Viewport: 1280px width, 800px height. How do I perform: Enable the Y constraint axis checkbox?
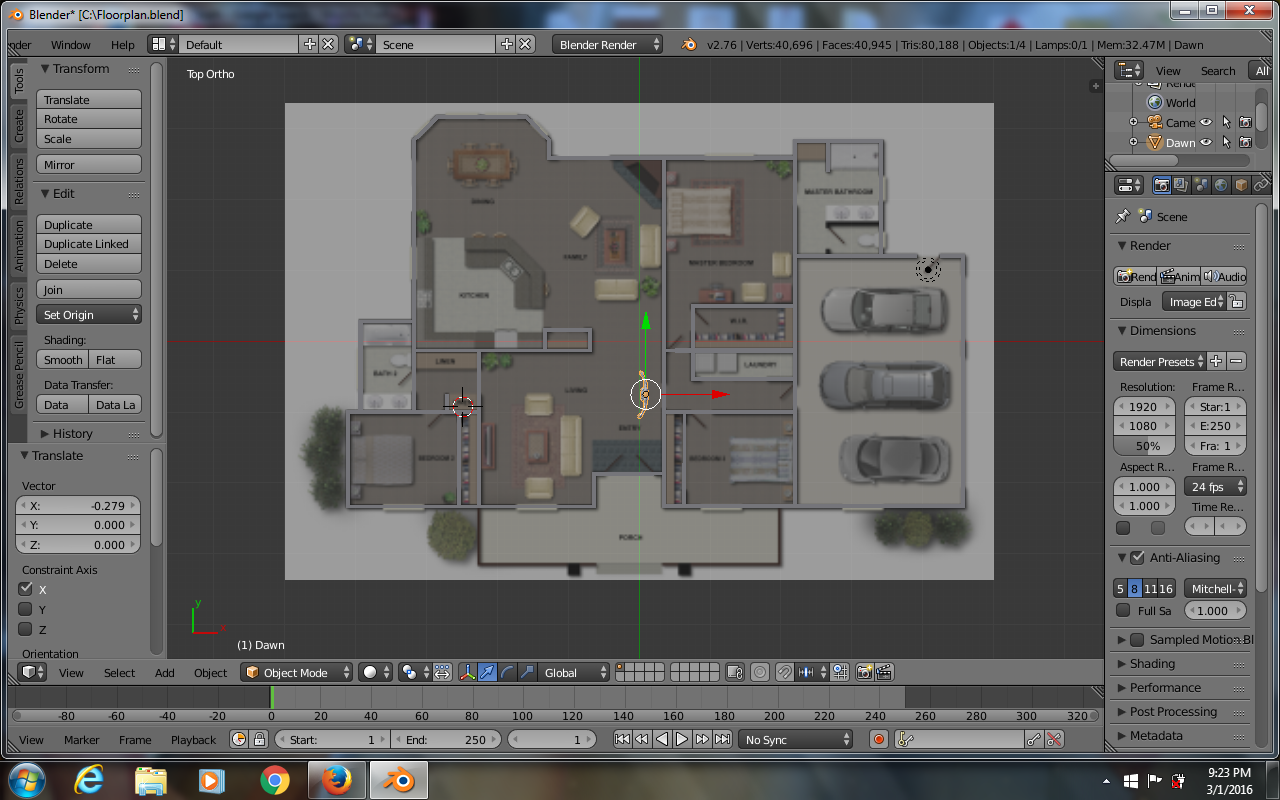pyautogui.click(x=26, y=609)
